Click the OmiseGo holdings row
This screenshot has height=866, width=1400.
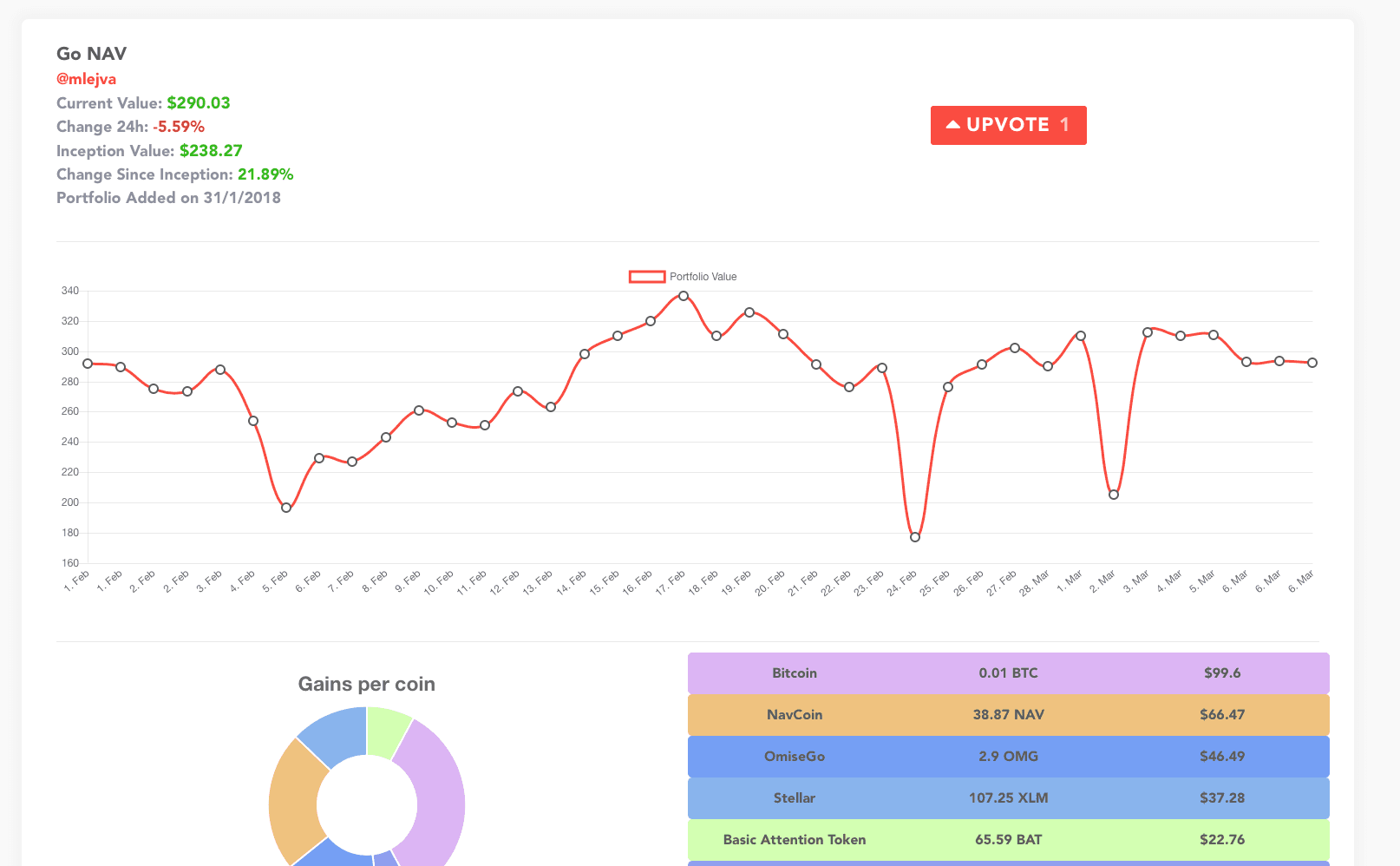click(x=1008, y=757)
